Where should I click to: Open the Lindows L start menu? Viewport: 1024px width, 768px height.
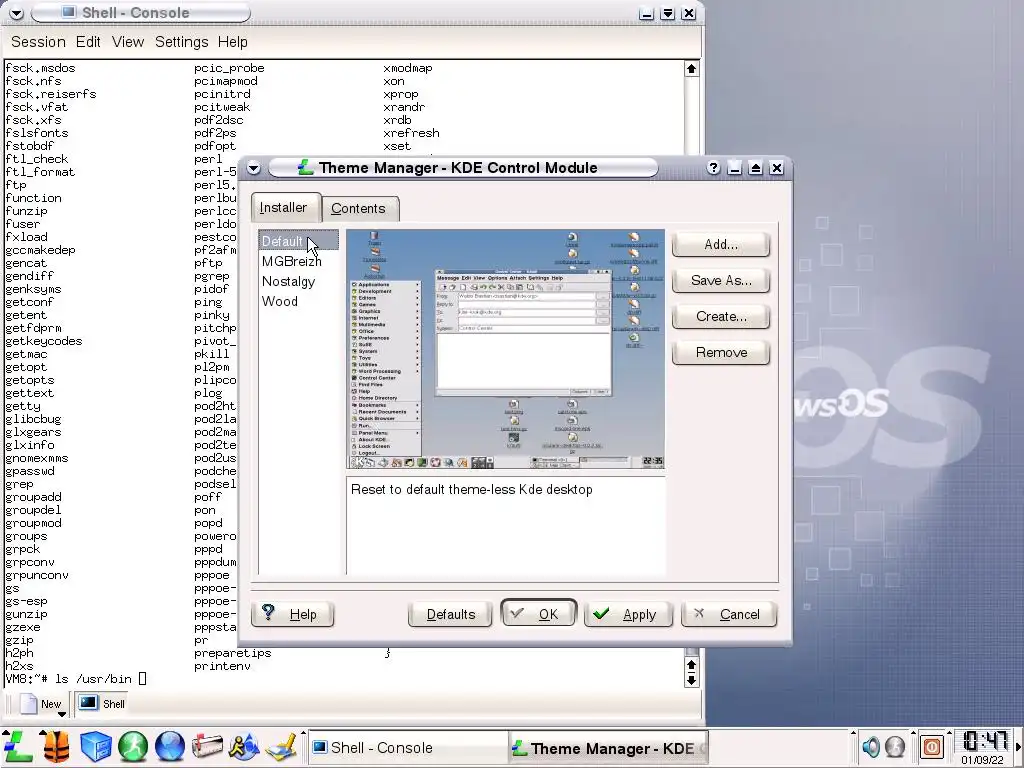coord(18,746)
